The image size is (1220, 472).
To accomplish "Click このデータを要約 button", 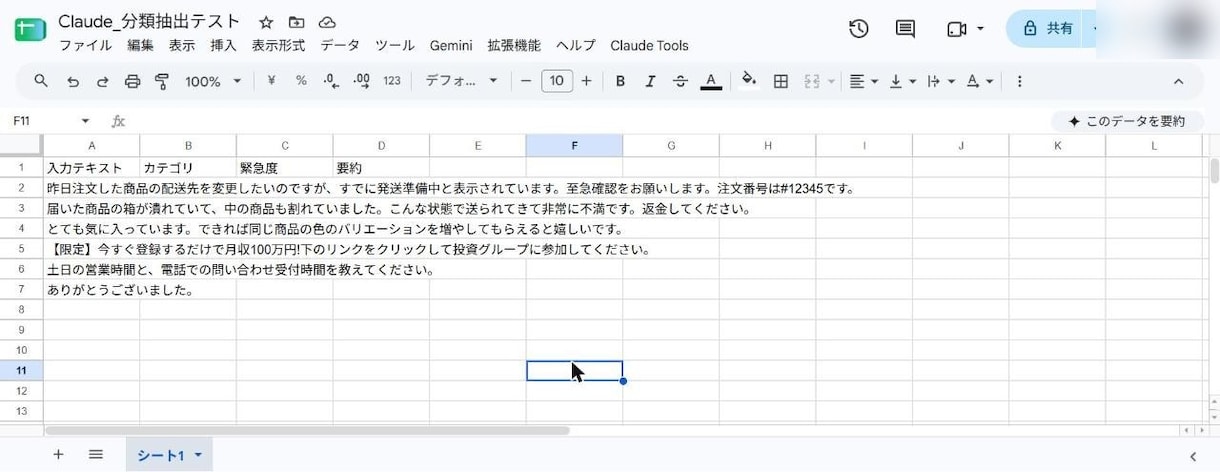I will [x=1127, y=121].
